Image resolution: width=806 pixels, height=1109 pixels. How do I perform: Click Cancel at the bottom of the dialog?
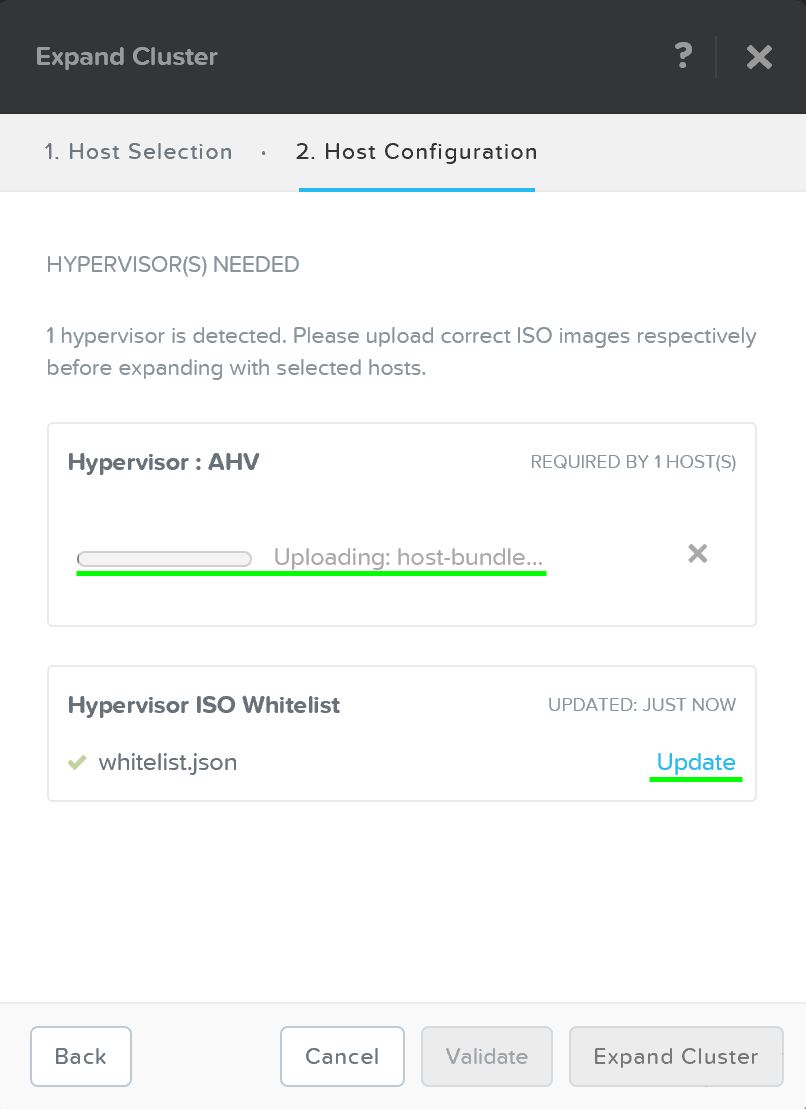[x=342, y=1056]
